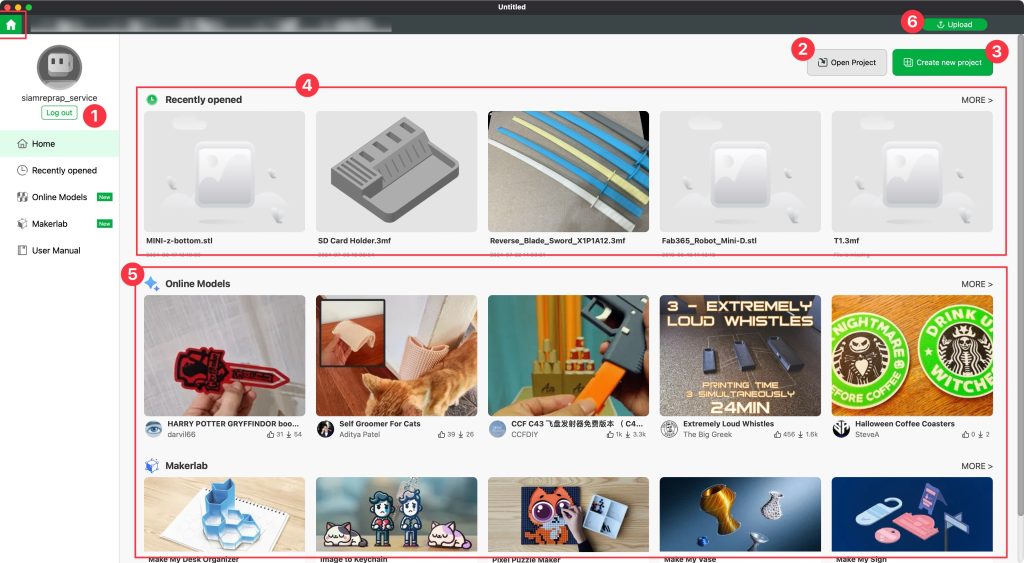Click the user avatar profile picture

(59, 68)
